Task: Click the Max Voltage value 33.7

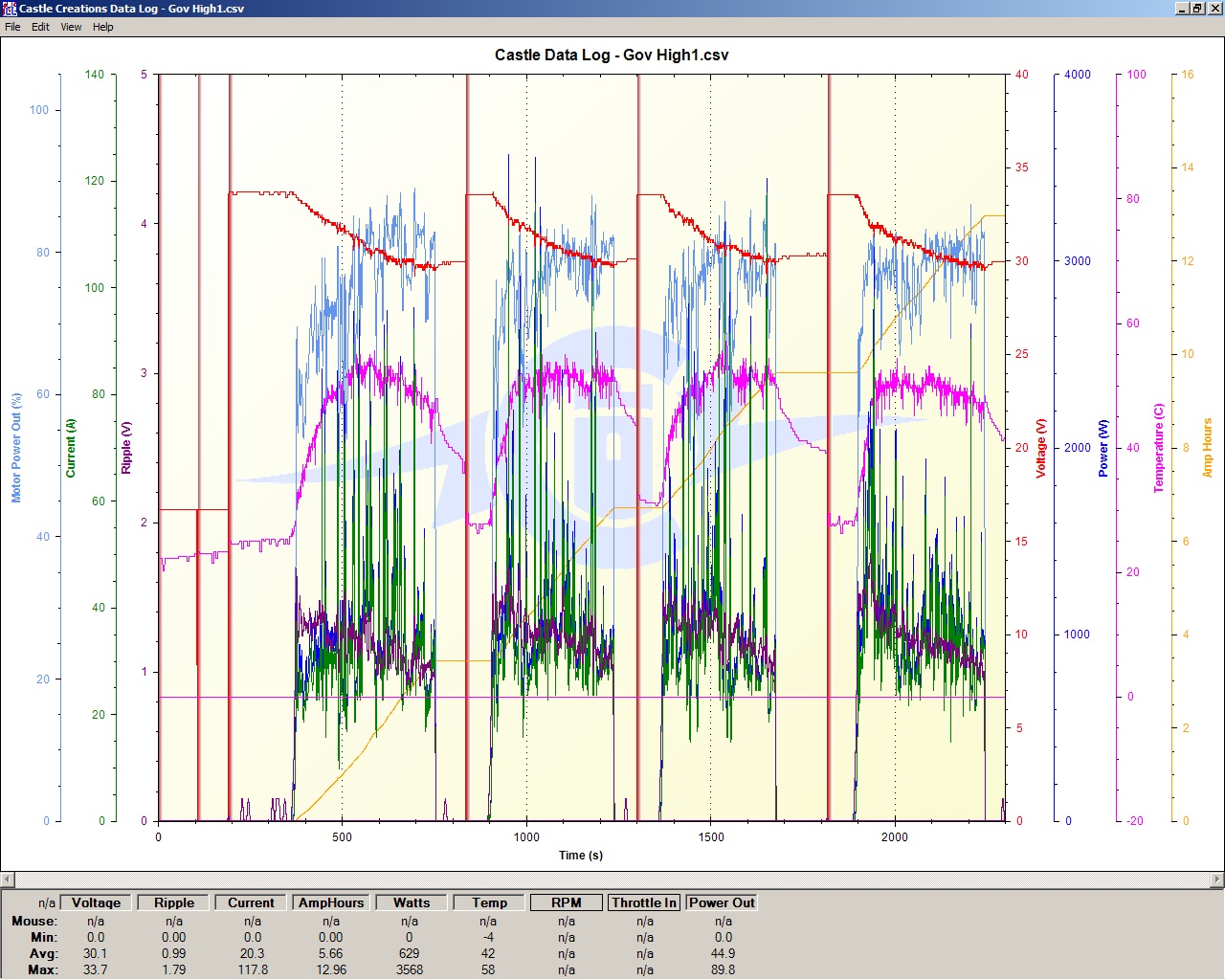Action: [96, 969]
